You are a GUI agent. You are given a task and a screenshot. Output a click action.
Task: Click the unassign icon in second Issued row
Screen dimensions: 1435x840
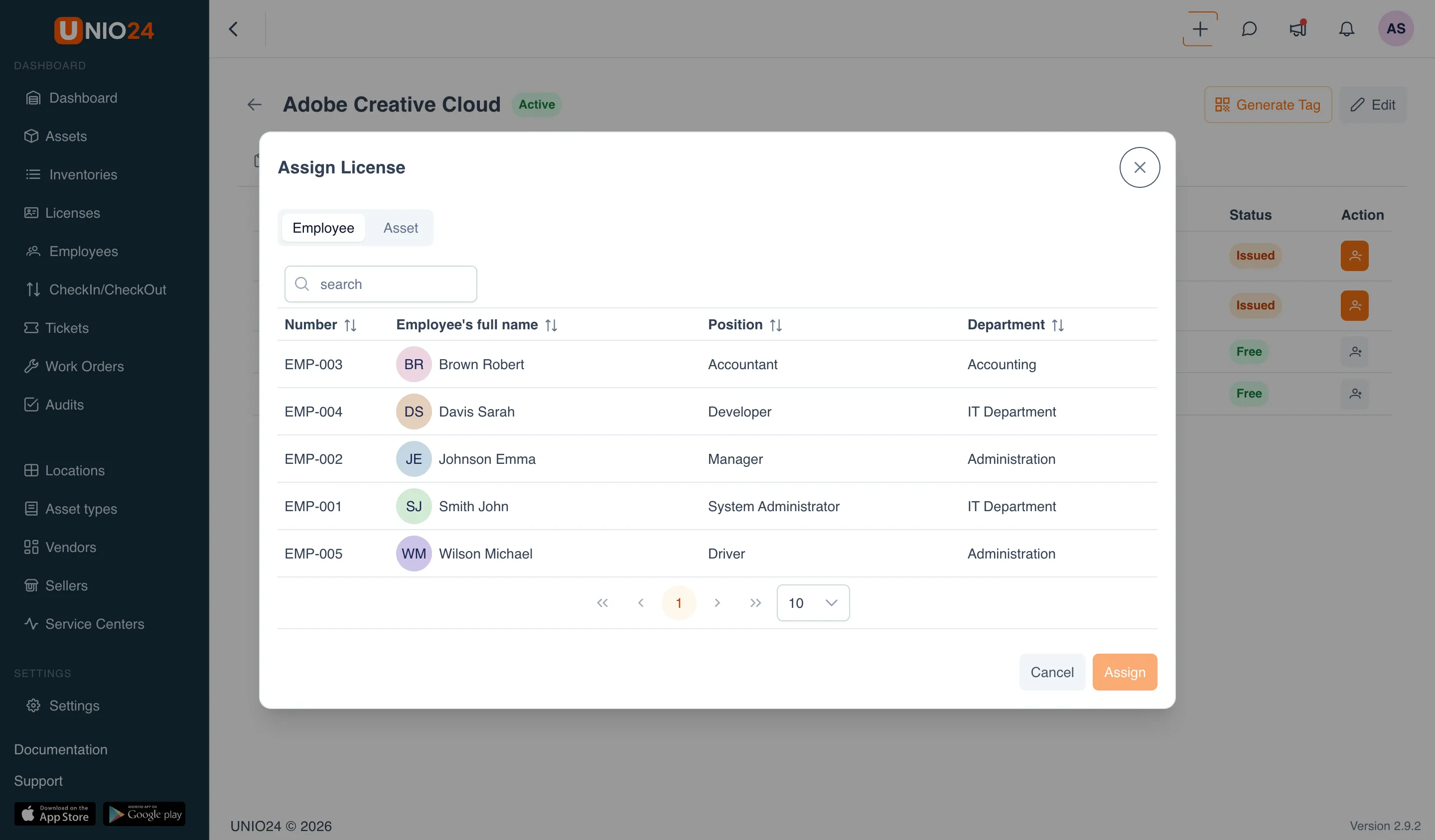tap(1355, 306)
